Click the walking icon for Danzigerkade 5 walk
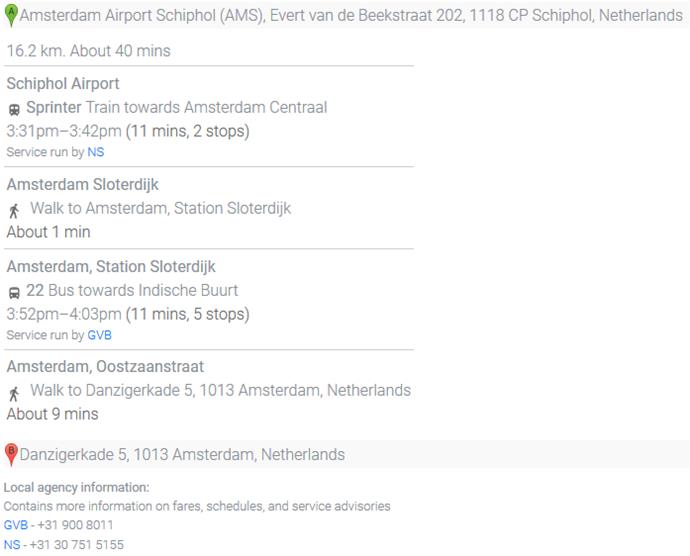This screenshot has height=556, width=690. point(14,393)
